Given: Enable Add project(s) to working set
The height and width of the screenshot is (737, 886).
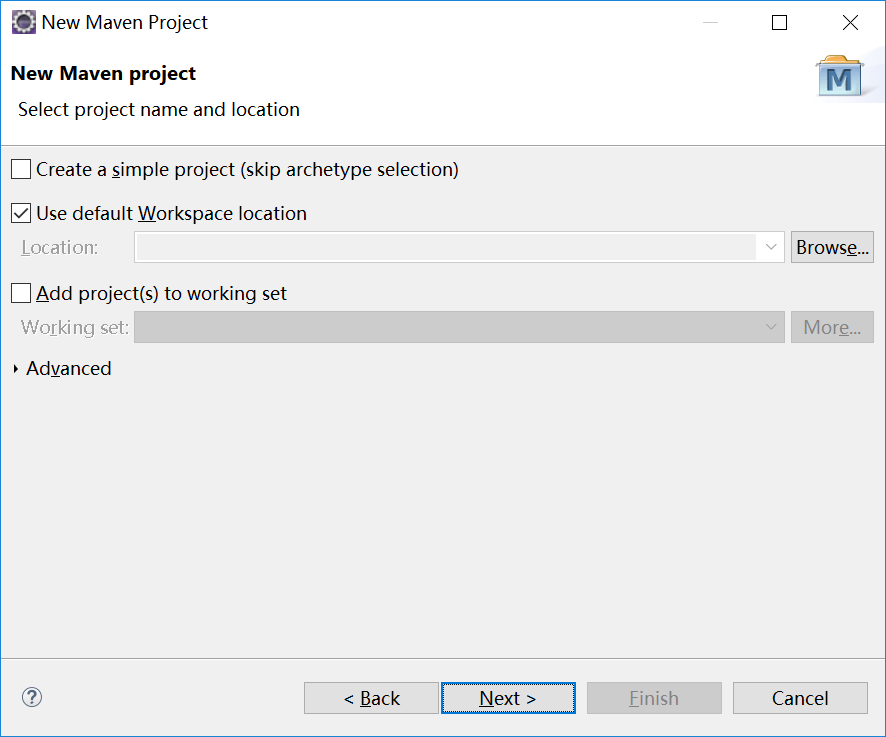Looking at the screenshot, I should [20, 292].
